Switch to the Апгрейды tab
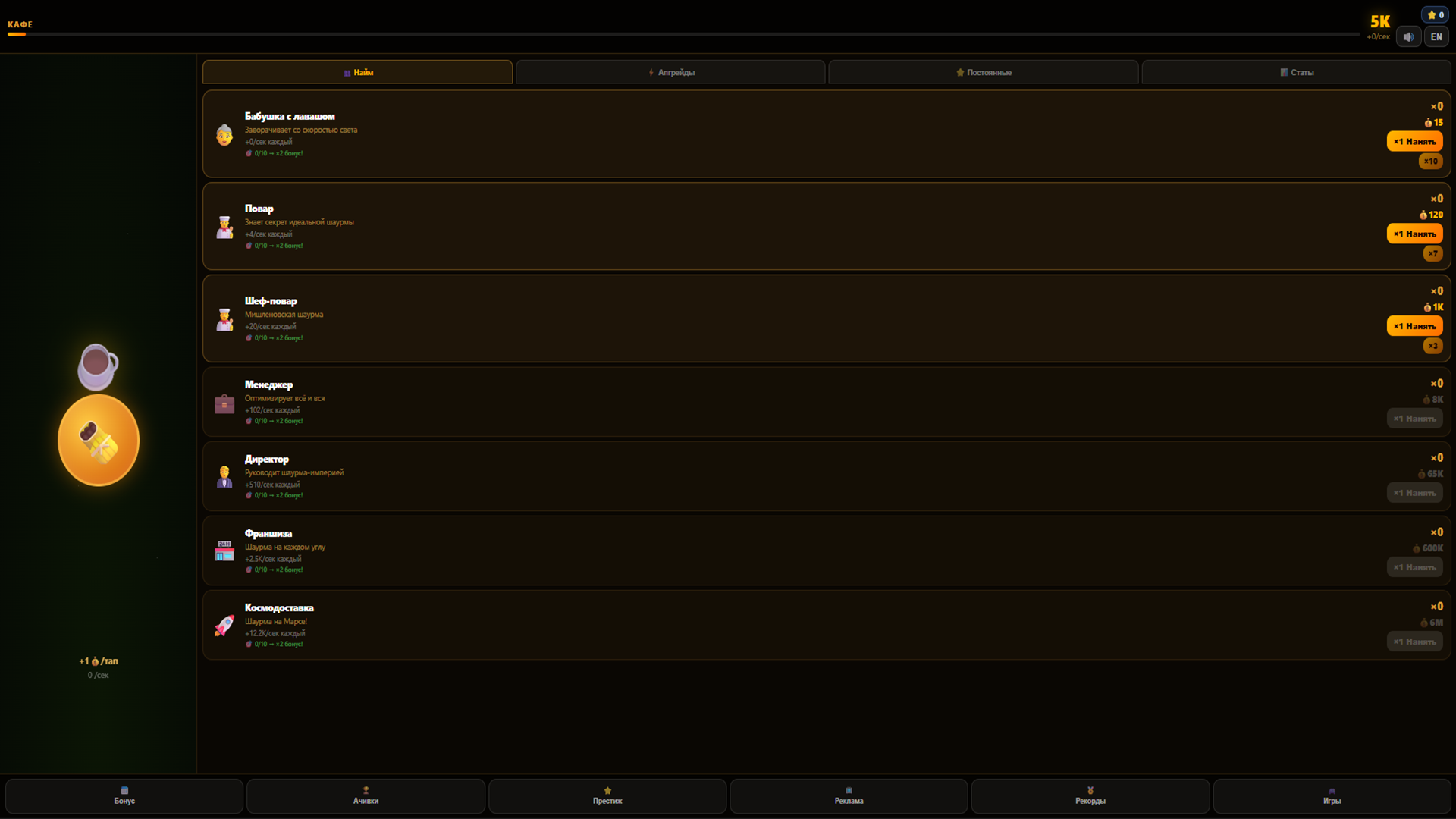The height and width of the screenshot is (819, 1456). click(670, 72)
